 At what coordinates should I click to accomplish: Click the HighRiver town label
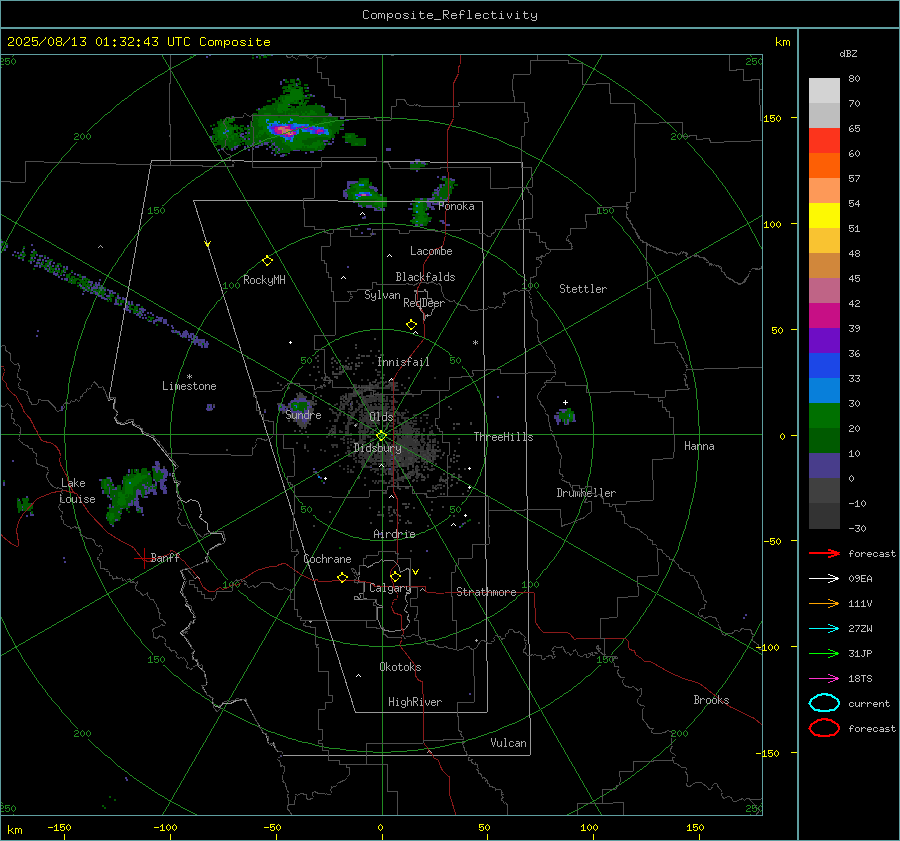(414, 702)
